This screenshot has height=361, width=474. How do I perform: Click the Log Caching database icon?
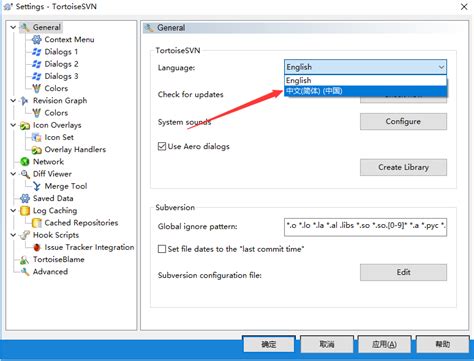click(25, 211)
